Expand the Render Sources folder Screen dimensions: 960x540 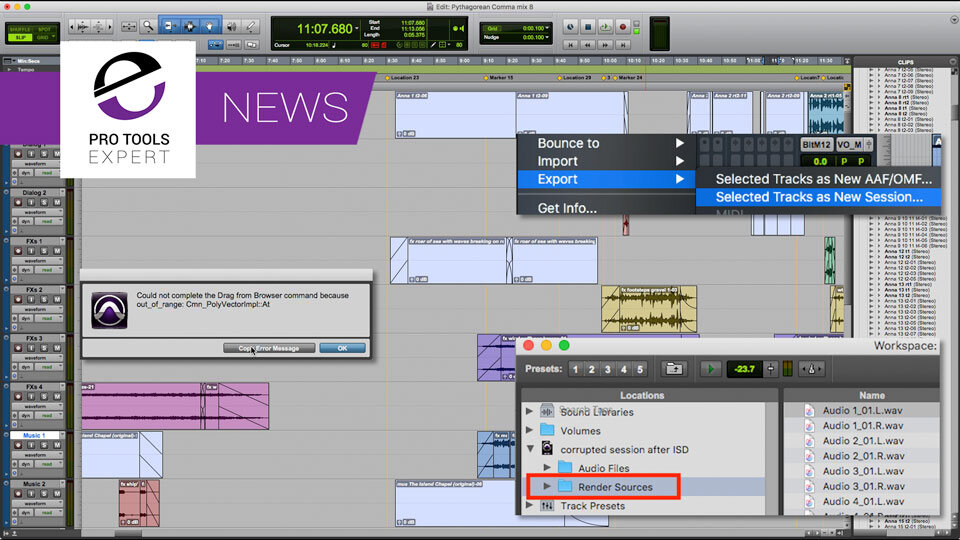pyautogui.click(x=547, y=487)
